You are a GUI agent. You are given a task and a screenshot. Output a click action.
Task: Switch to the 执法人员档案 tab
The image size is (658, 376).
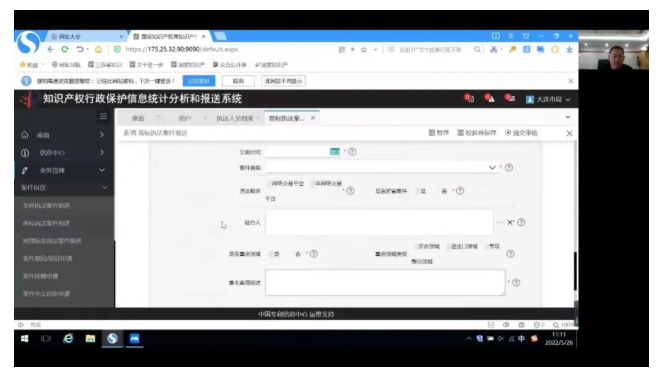[235, 118]
